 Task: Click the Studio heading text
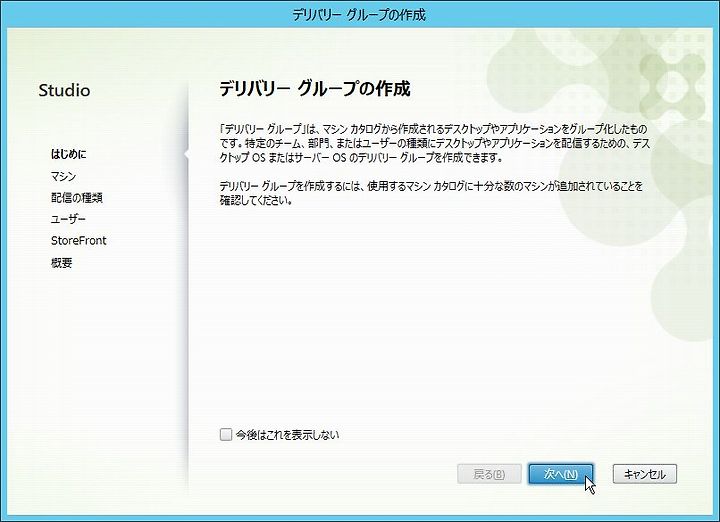[x=64, y=90]
